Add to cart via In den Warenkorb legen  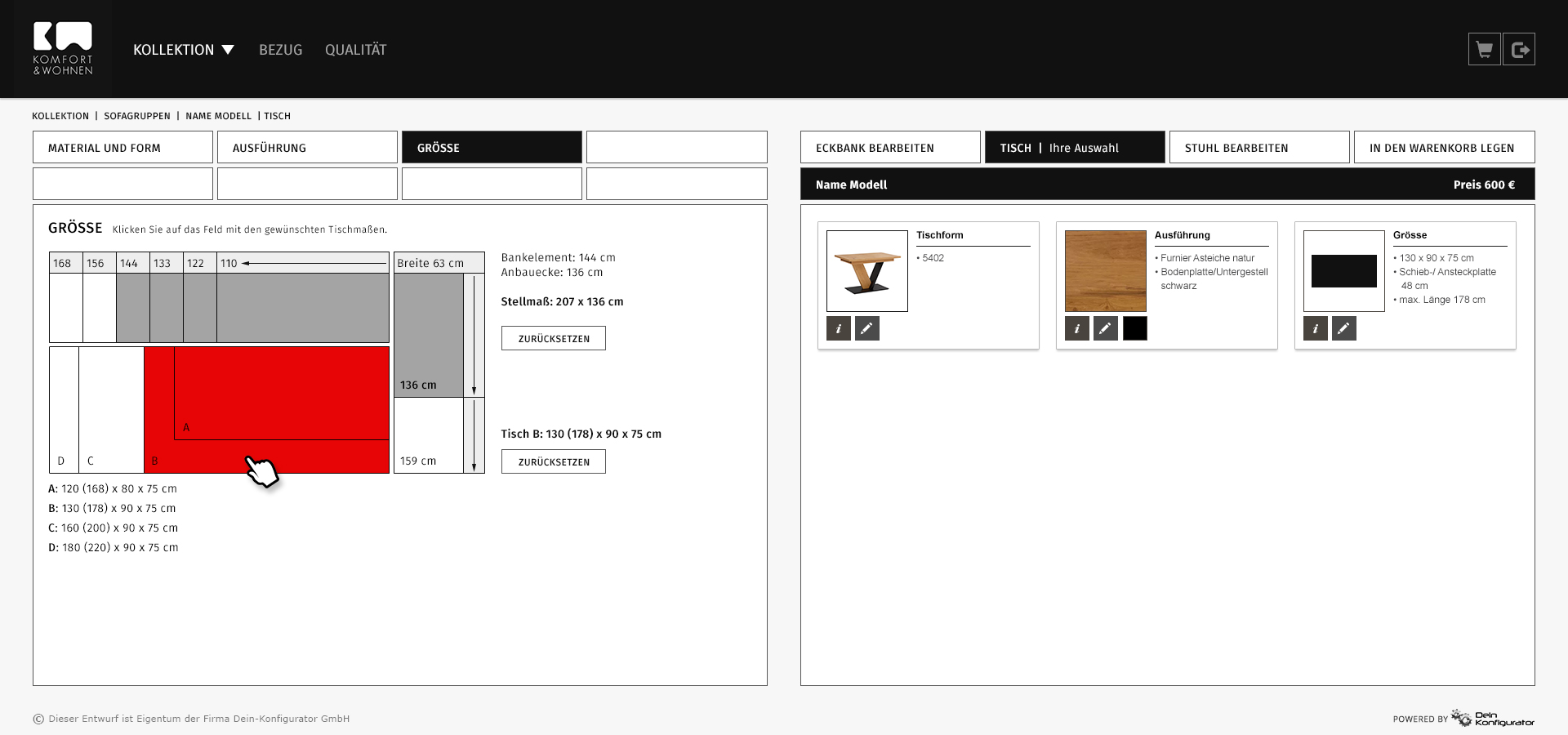click(1444, 148)
